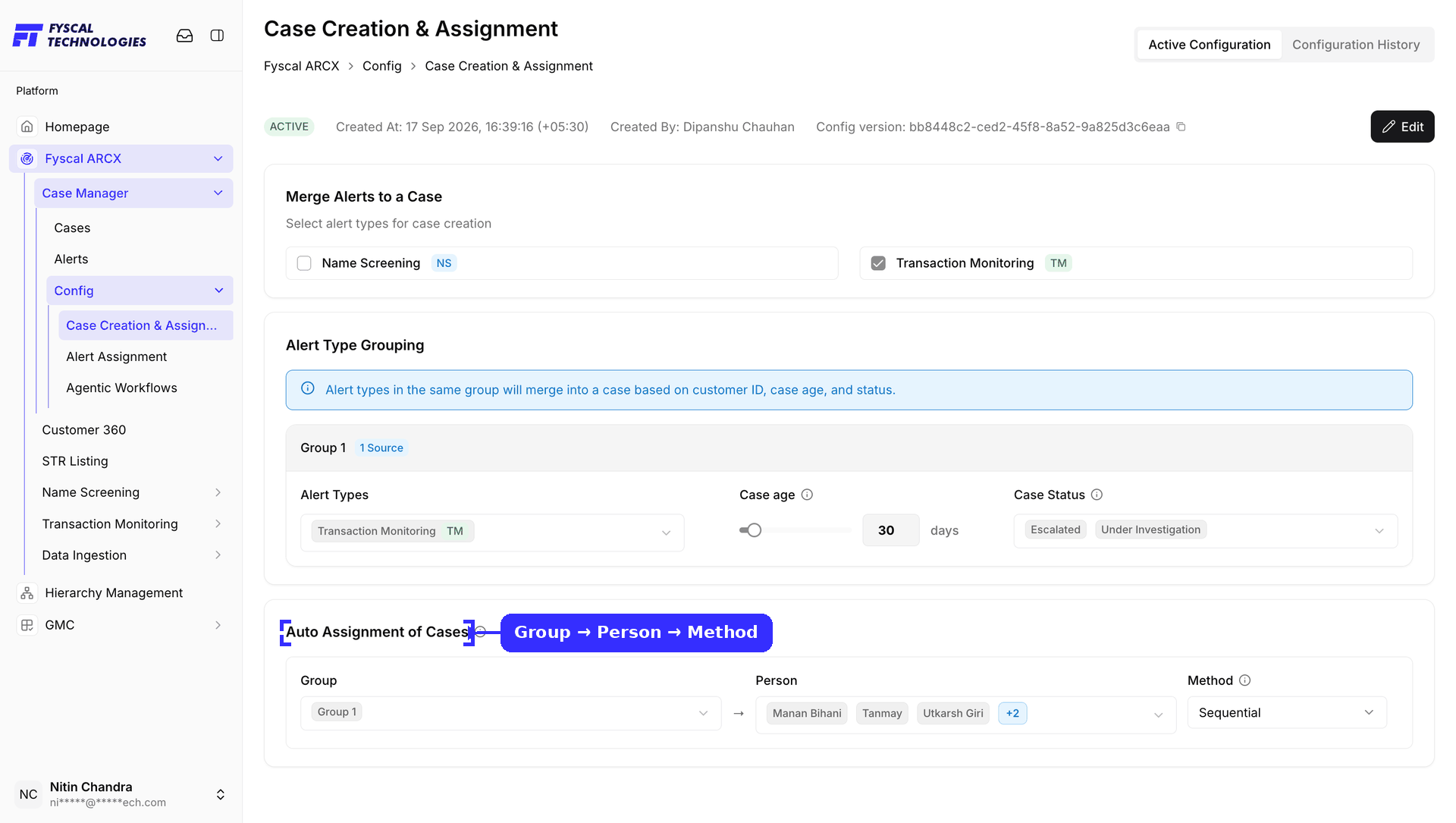Click the Case age info icon
This screenshot has width=1456, height=823.
(x=807, y=495)
